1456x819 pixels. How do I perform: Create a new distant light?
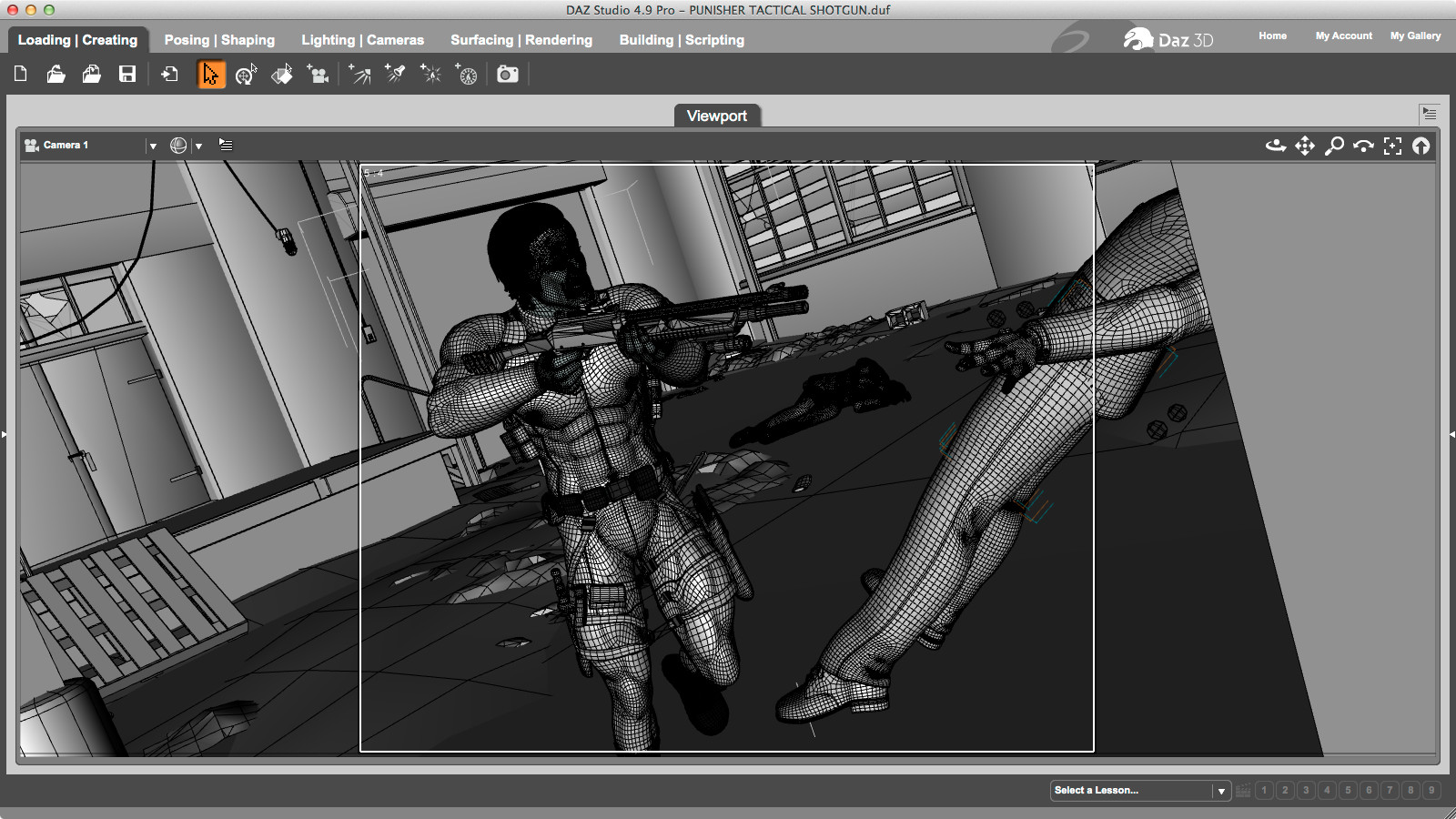359,74
